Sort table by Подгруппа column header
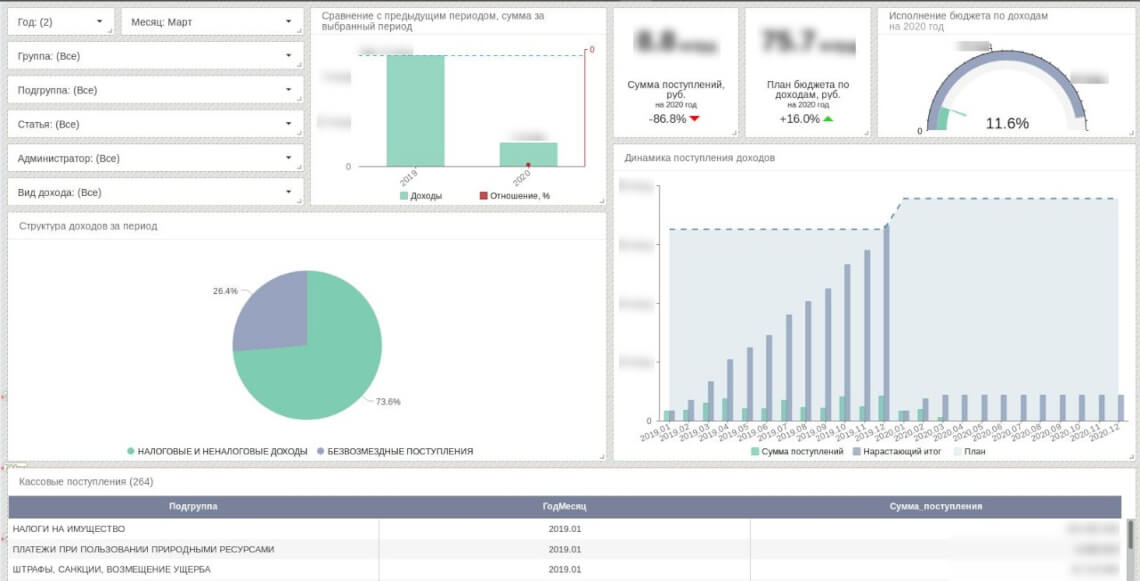The height and width of the screenshot is (581, 1140). 193,506
